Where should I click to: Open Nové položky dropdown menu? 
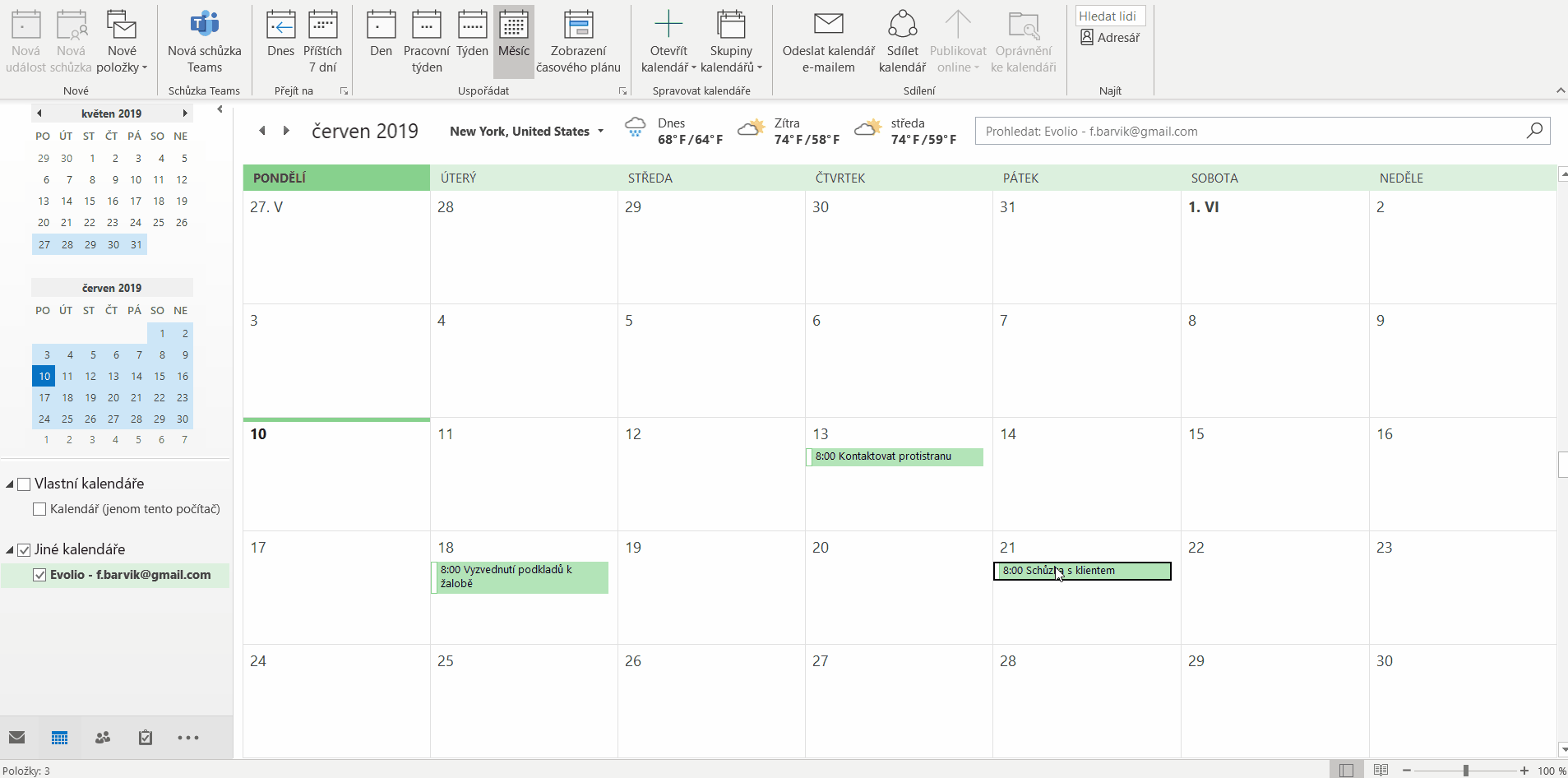tap(122, 42)
